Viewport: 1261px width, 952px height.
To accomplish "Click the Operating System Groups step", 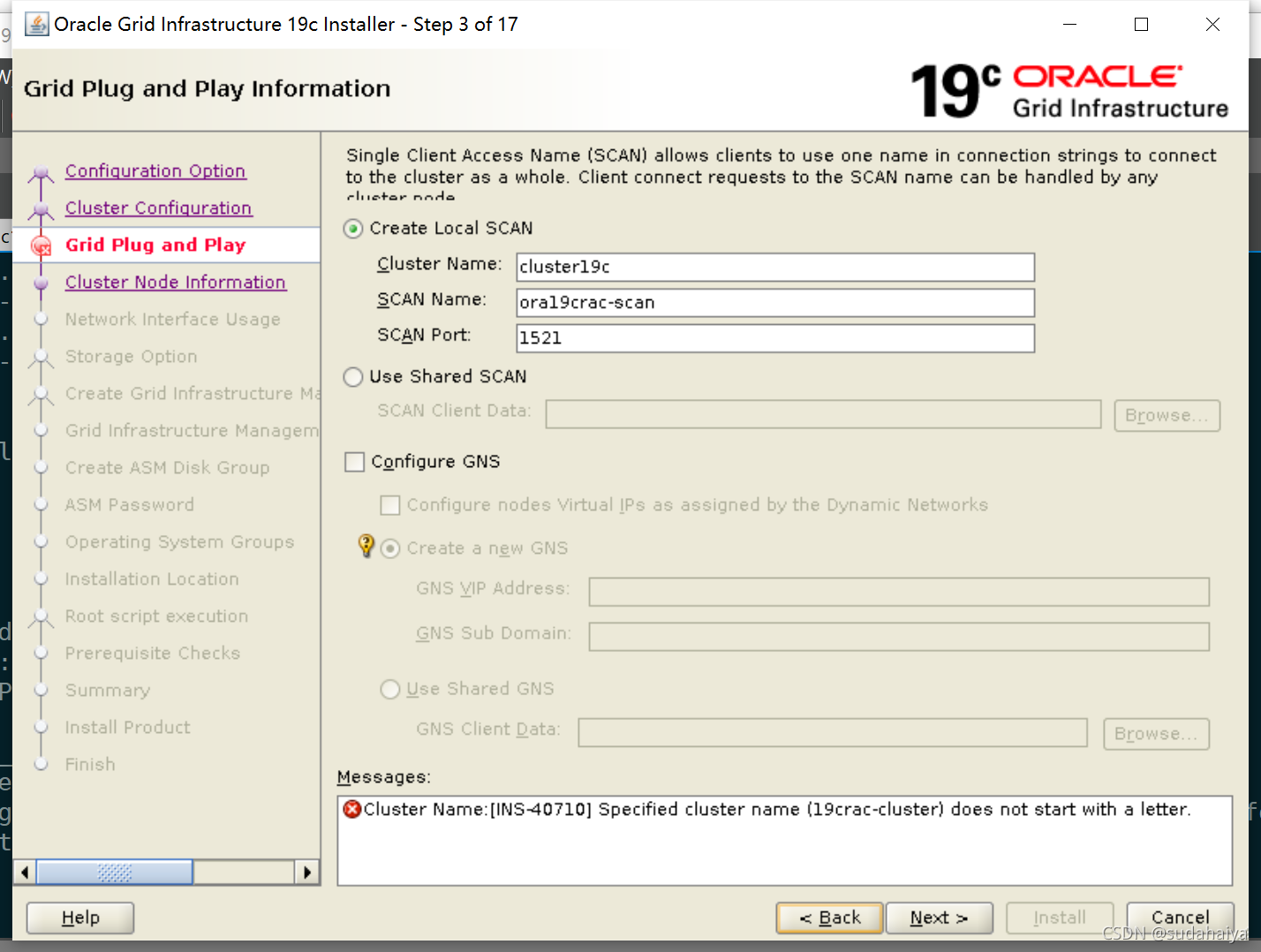I will 180,542.
